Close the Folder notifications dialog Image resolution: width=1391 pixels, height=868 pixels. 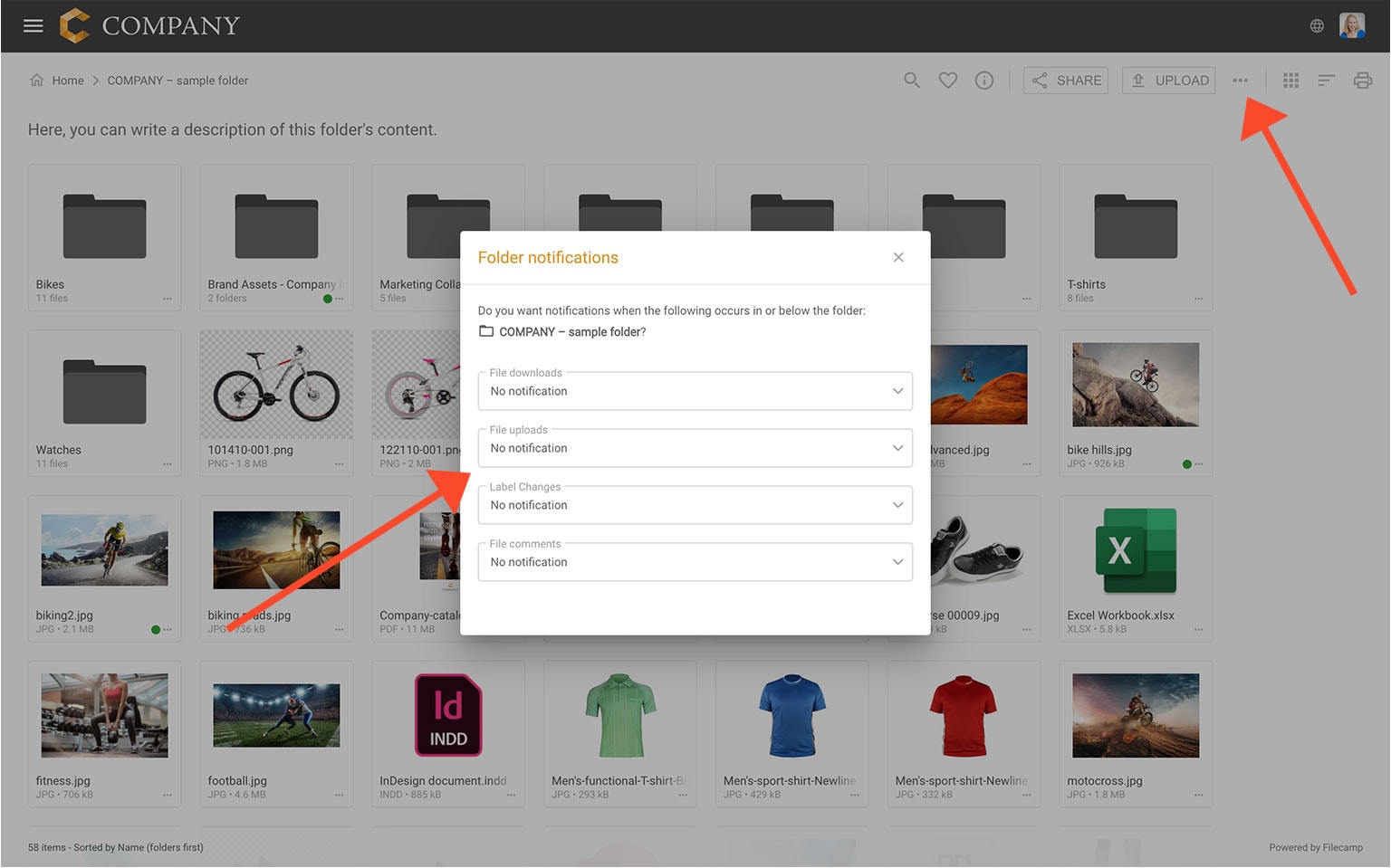[x=898, y=257]
